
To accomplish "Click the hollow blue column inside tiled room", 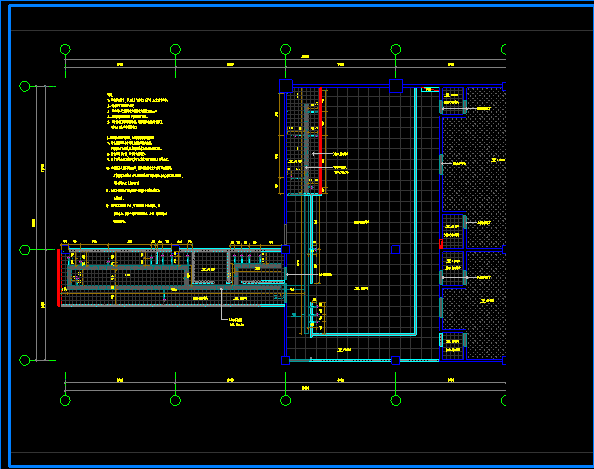I will click(x=395, y=249).
